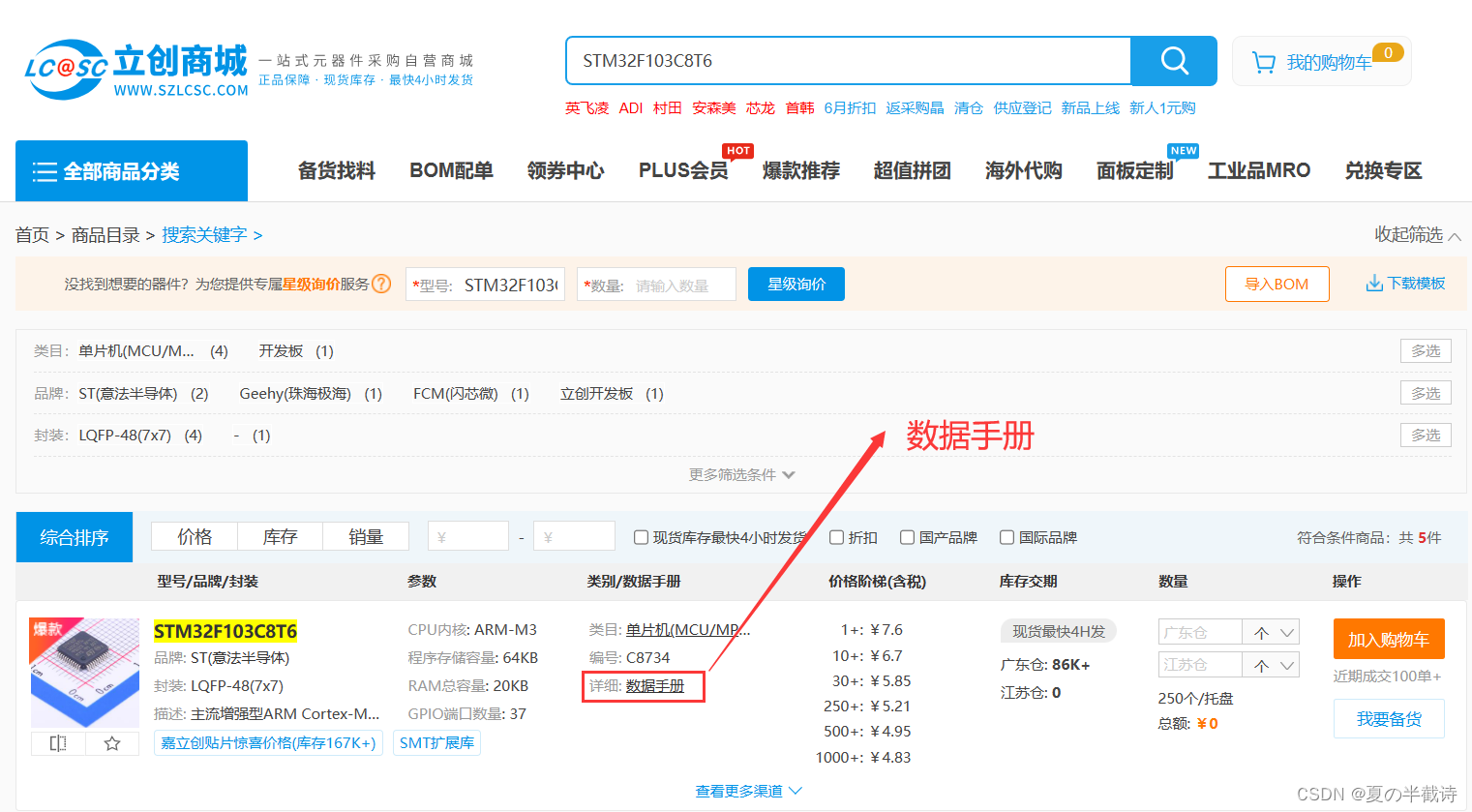Open PLUS会员 nav item
The image size is (1472, 812).
coord(683,170)
